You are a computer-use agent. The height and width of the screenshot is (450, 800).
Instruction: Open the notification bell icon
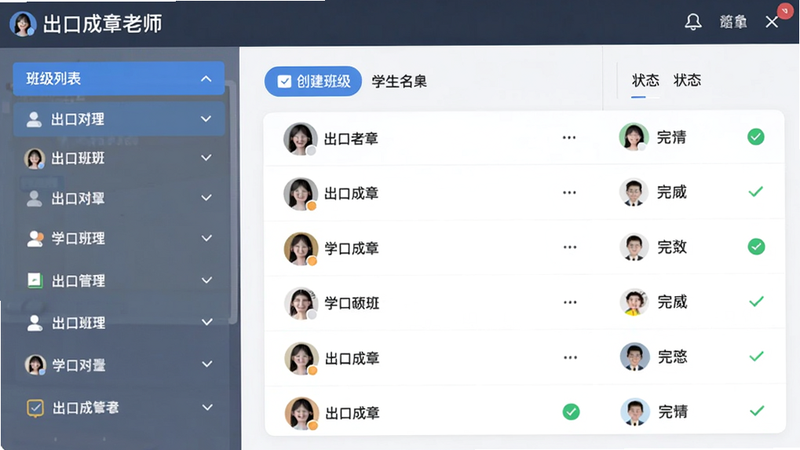click(693, 22)
